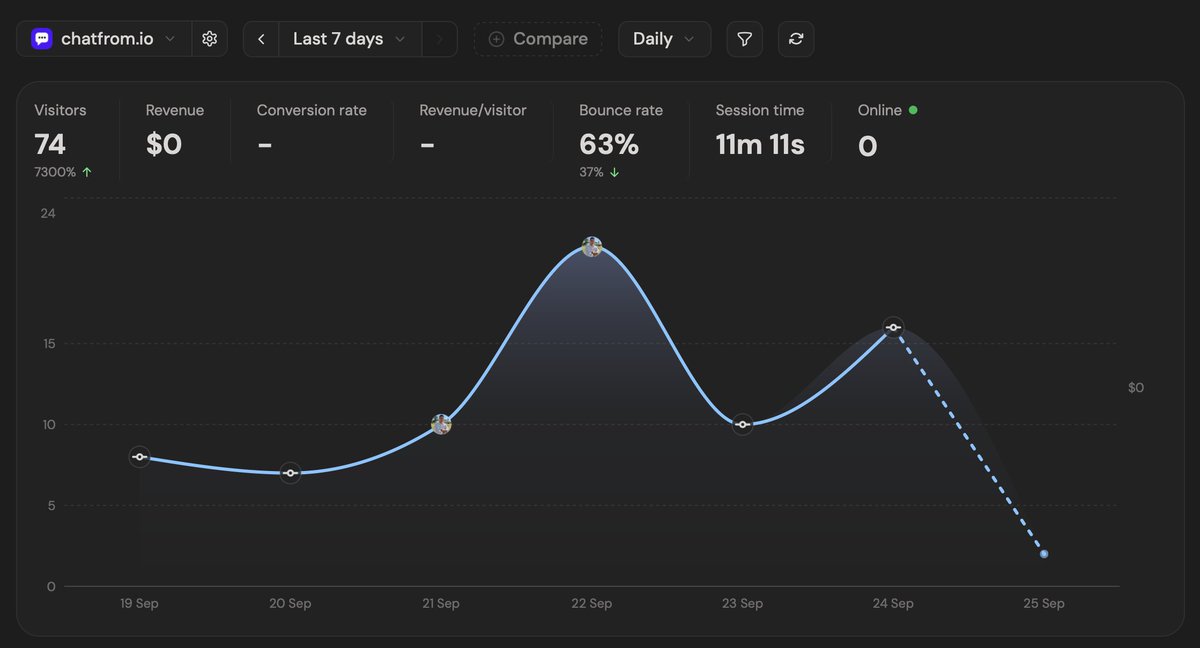Screen dimensions: 1200x648
Task: Open the chatfrom.io site selector dropdown
Action: click(104, 39)
